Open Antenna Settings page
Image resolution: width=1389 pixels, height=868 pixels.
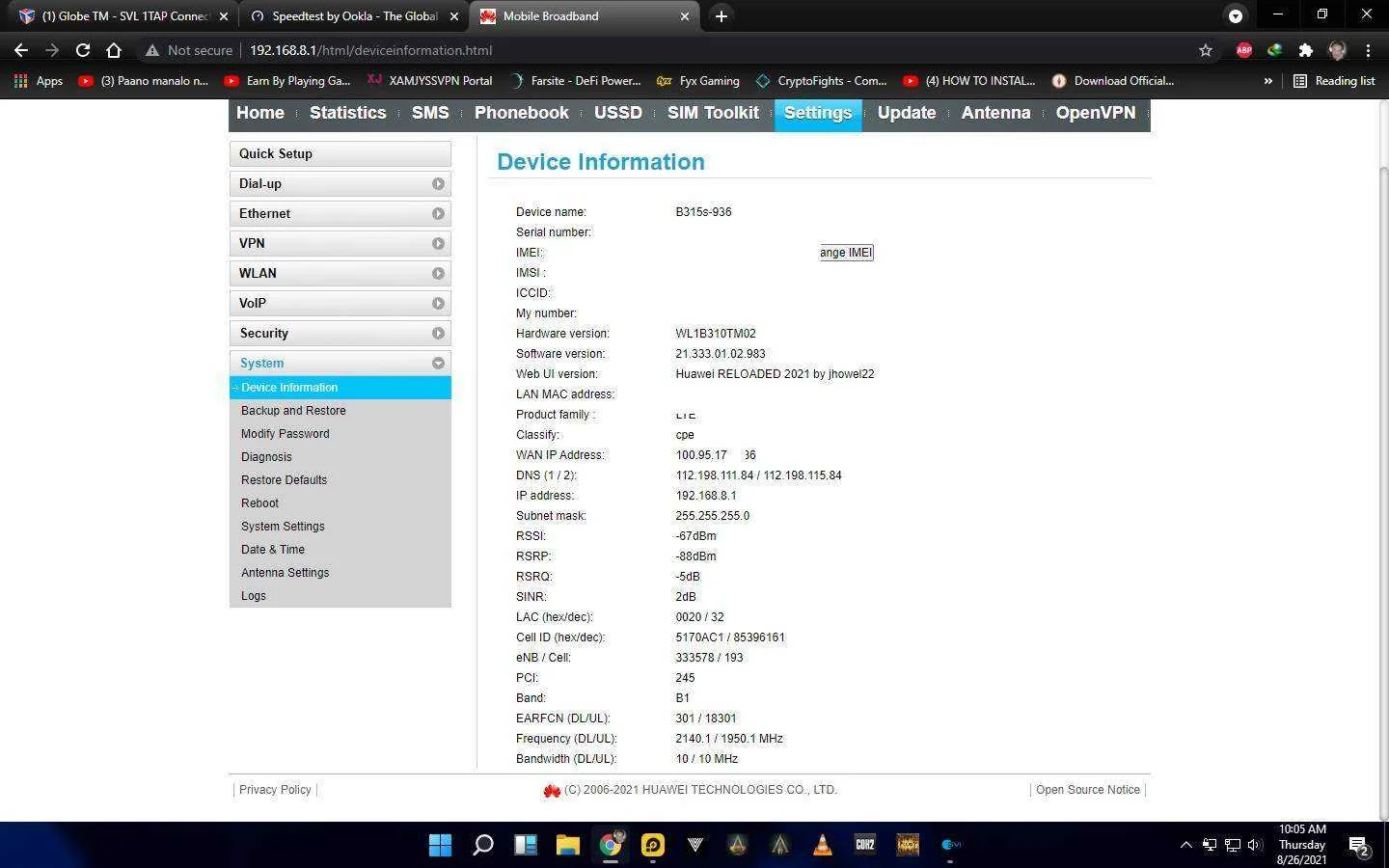285,573
